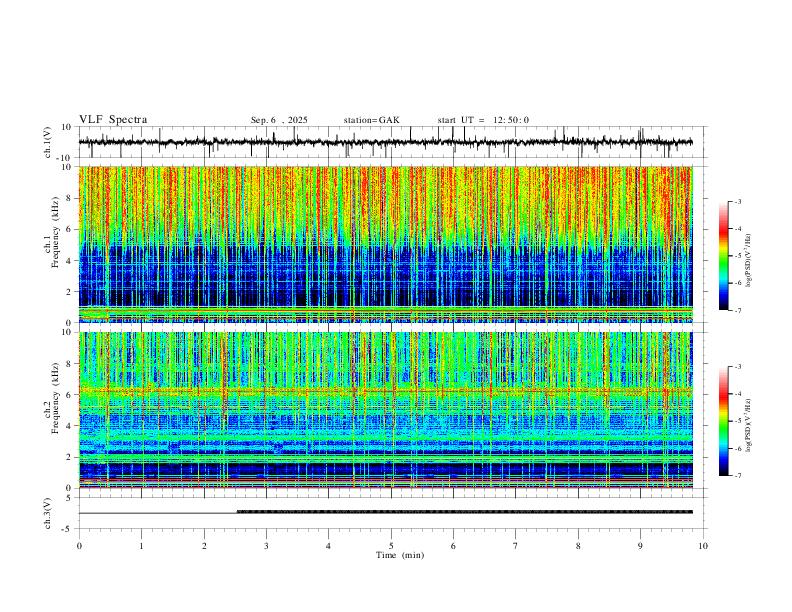Click the "-5" tick on ch.2 colorbar

pyautogui.click(x=737, y=421)
